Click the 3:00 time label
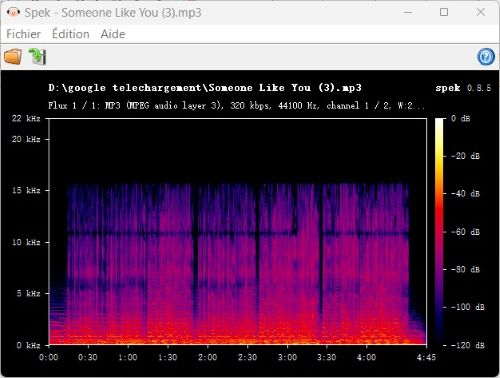Image resolution: width=500 pixels, height=378 pixels. click(x=287, y=357)
